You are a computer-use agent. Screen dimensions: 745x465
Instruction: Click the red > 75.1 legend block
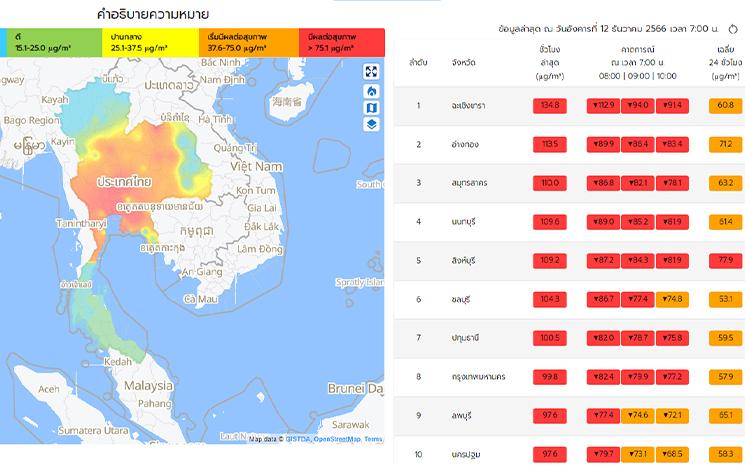[x=342, y=43]
